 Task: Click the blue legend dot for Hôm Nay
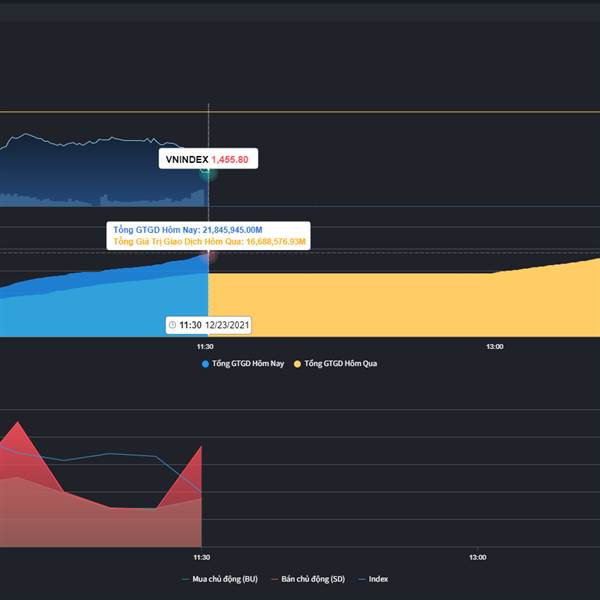(x=205, y=364)
